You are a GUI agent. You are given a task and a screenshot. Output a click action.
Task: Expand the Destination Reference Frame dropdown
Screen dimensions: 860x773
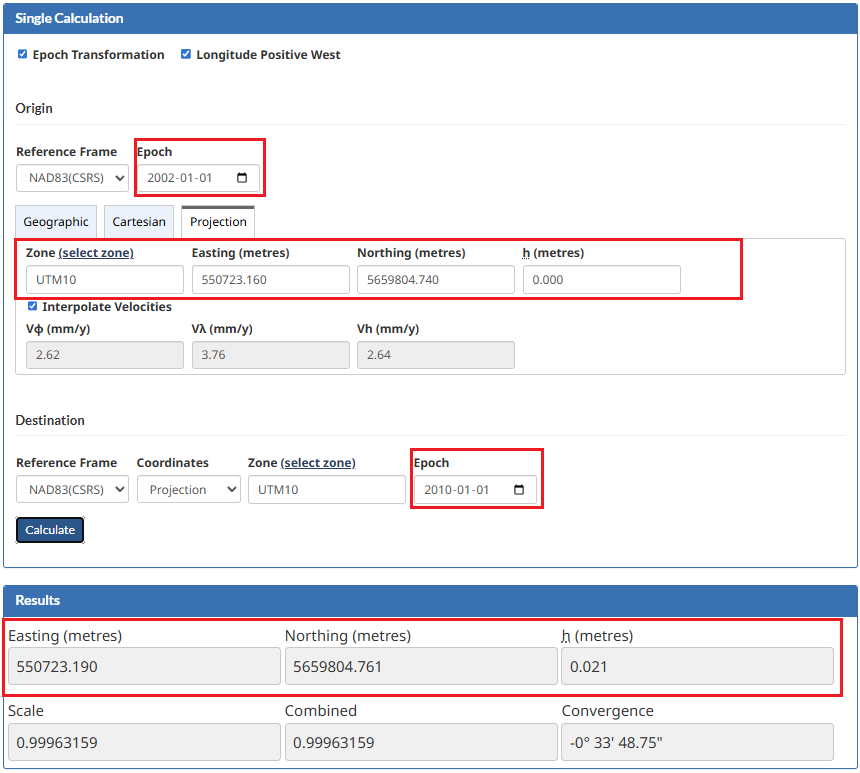point(72,490)
